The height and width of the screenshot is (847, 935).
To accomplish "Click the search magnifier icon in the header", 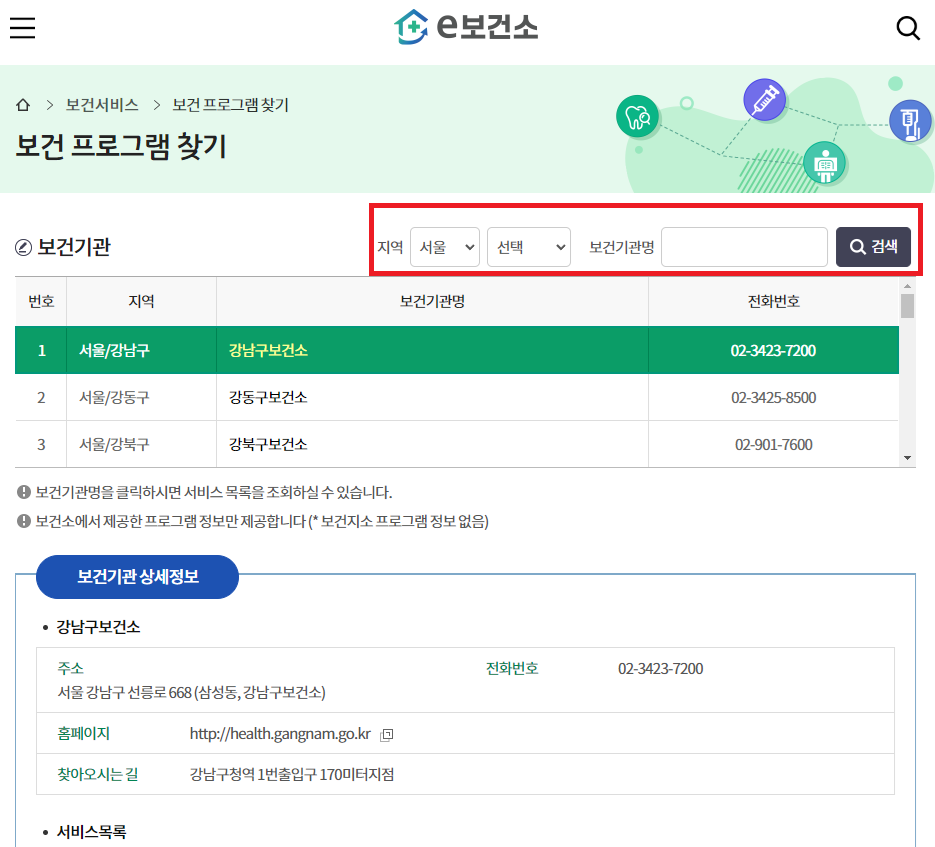I will click(908, 28).
